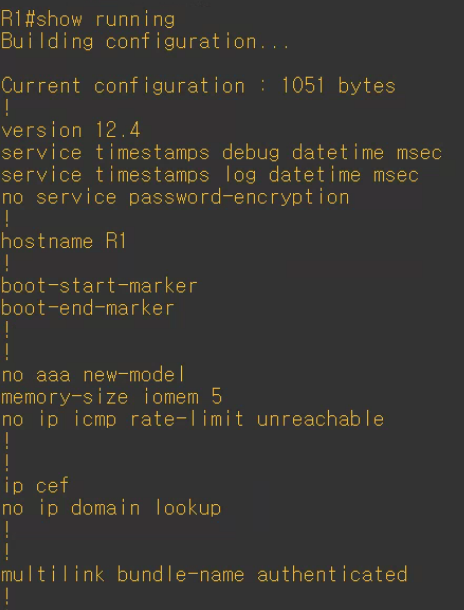Click the word 'authenticated' in terminal
Screen dimensions: 464x610
click(332, 575)
